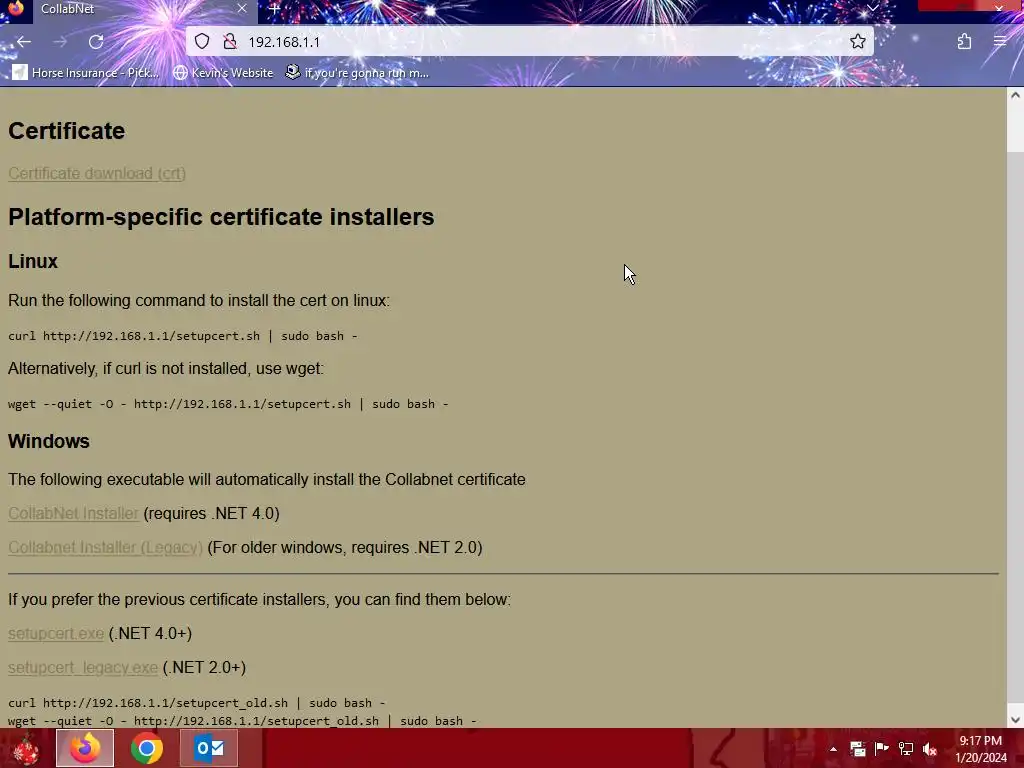Launch Chrome from the taskbar
The image size is (1024, 768).
[x=147, y=748]
